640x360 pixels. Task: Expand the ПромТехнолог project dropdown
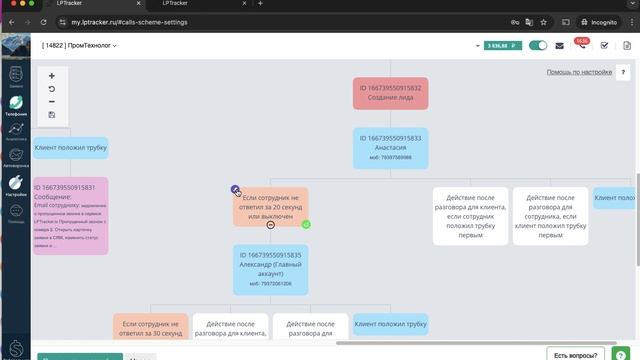pos(79,46)
